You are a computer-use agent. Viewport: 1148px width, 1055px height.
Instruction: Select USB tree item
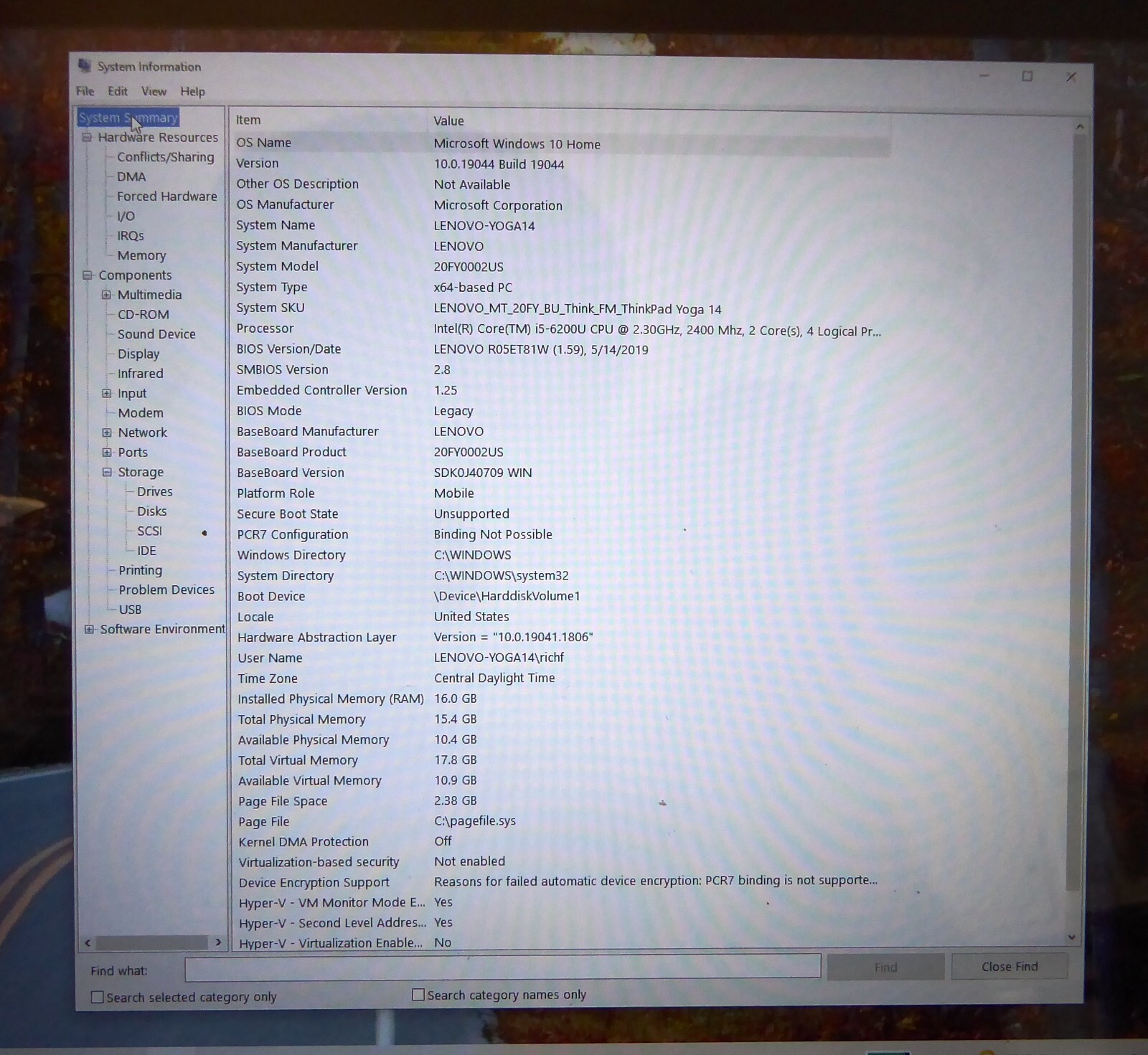(x=131, y=610)
